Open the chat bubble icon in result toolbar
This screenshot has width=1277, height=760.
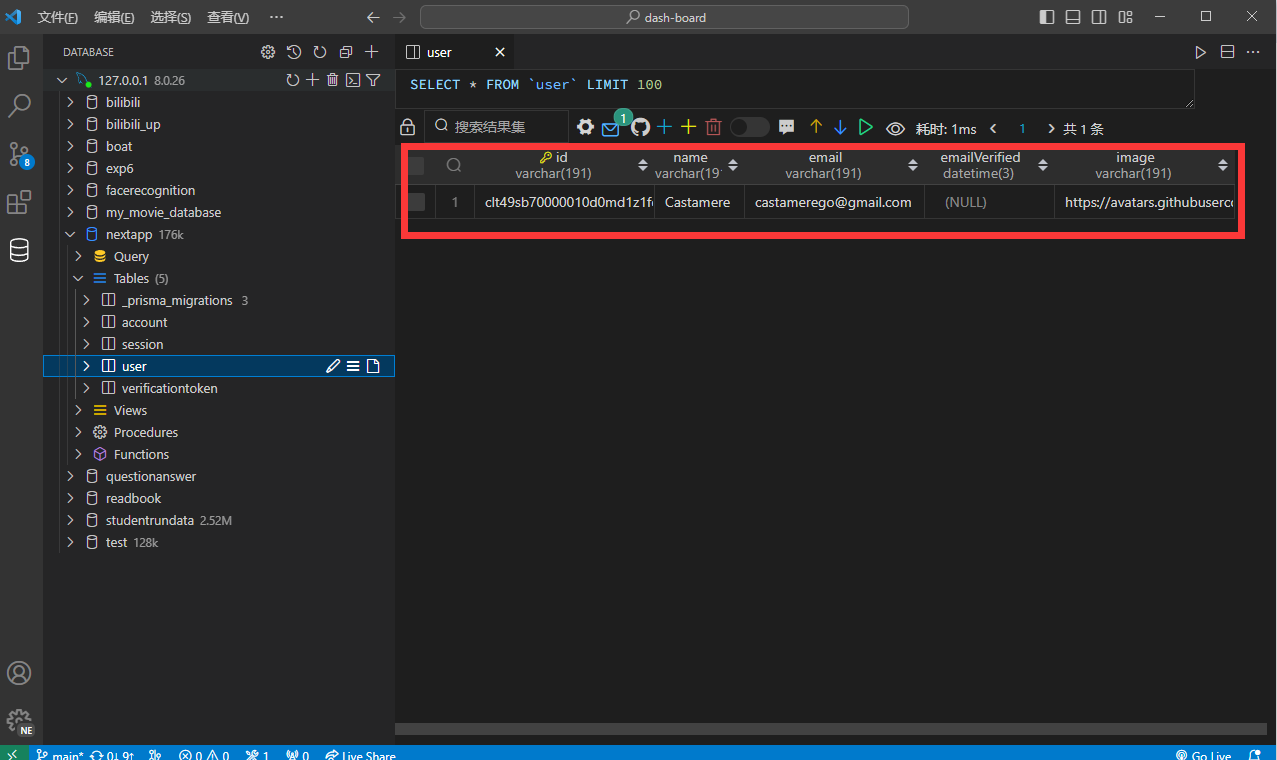(787, 127)
